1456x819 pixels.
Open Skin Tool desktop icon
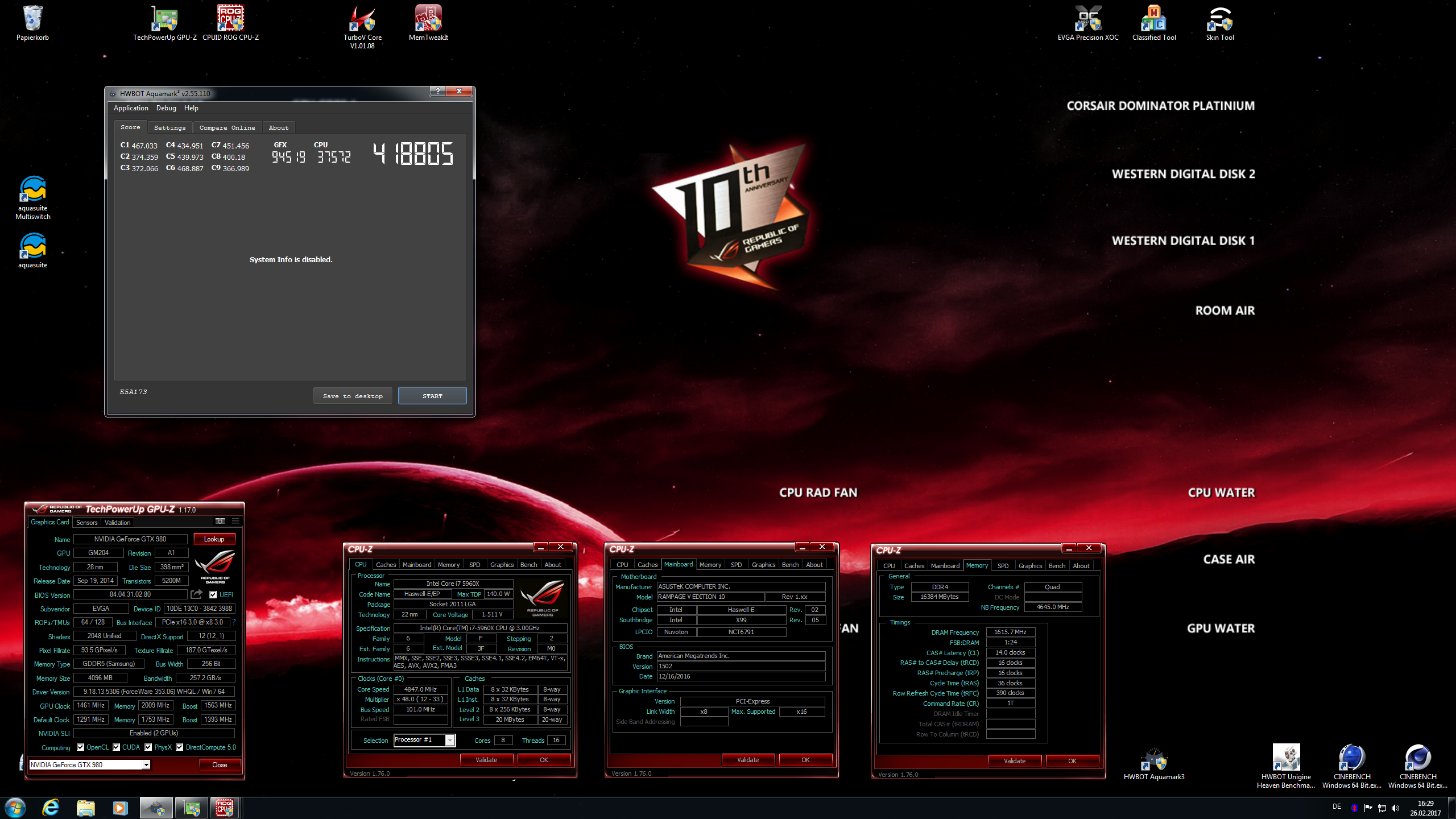pyautogui.click(x=1220, y=23)
